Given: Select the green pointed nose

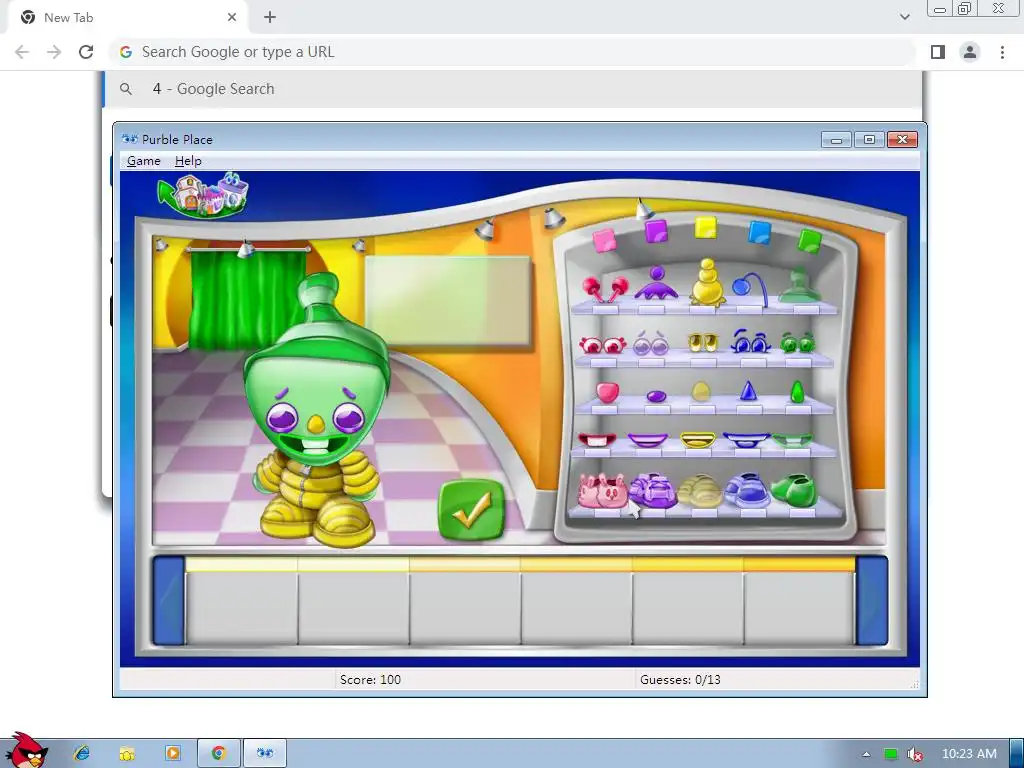Looking at the screenshot, I should [797, 392].
